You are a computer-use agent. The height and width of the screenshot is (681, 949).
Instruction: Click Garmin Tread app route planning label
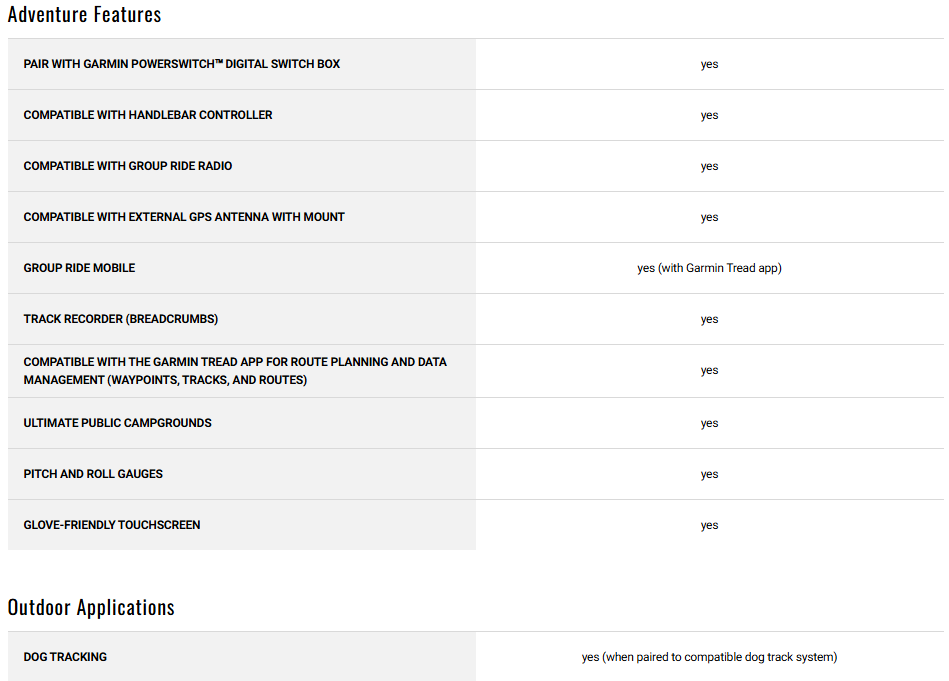(235, 370)
